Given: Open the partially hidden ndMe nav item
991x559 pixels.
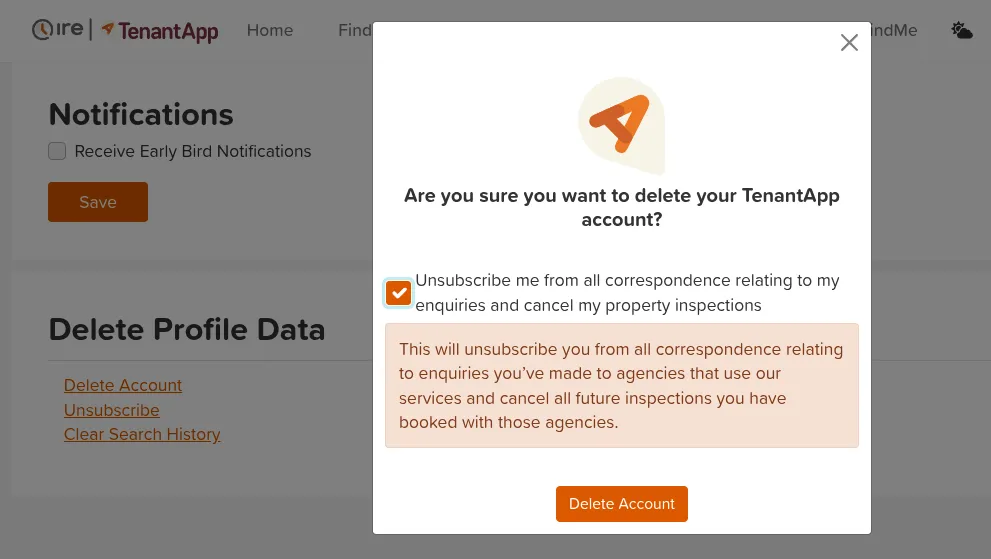Looking at the screenshot, I should [x=894, y=30].
